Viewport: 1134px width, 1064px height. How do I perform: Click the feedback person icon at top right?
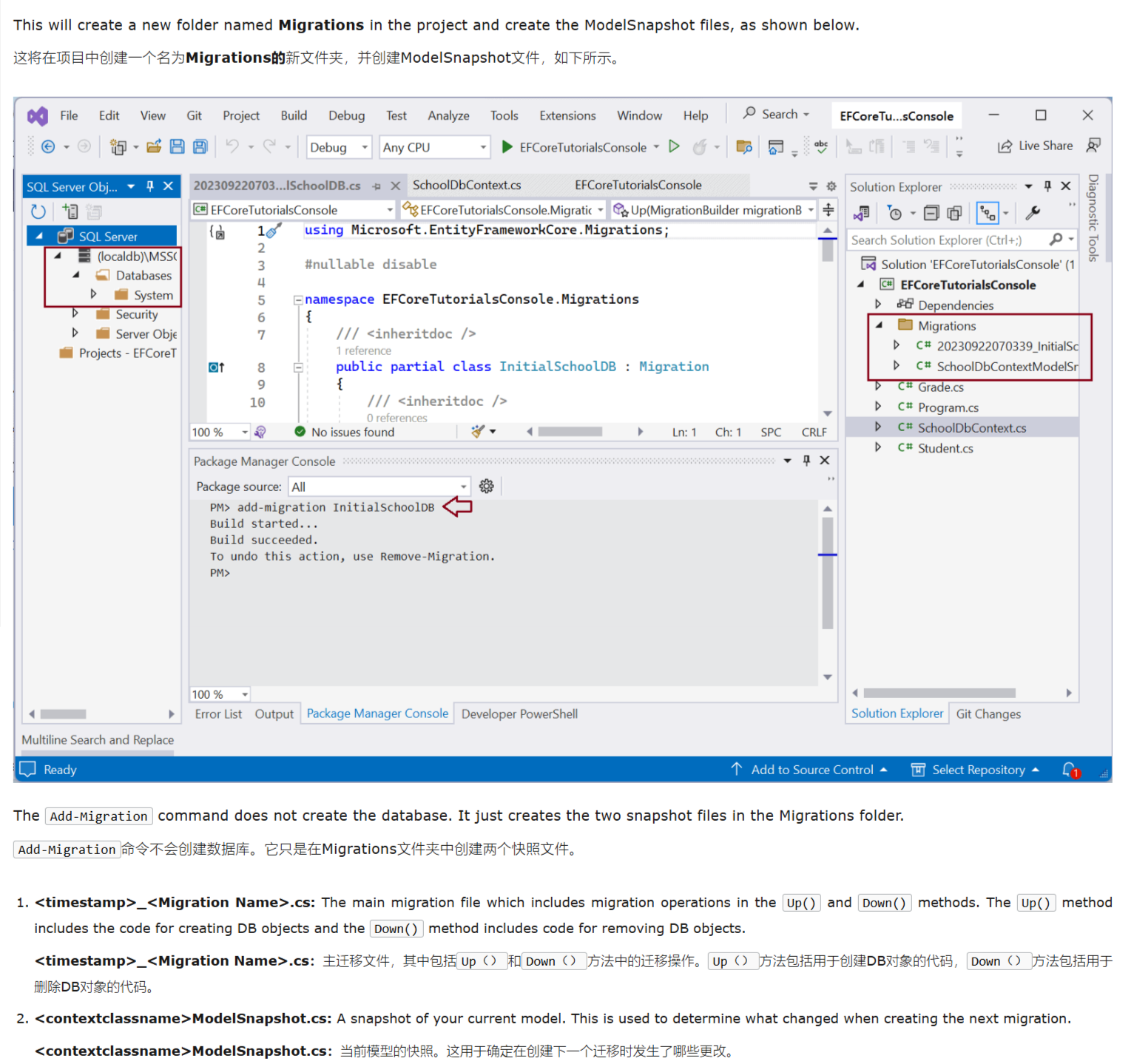tap(1093, 146)
